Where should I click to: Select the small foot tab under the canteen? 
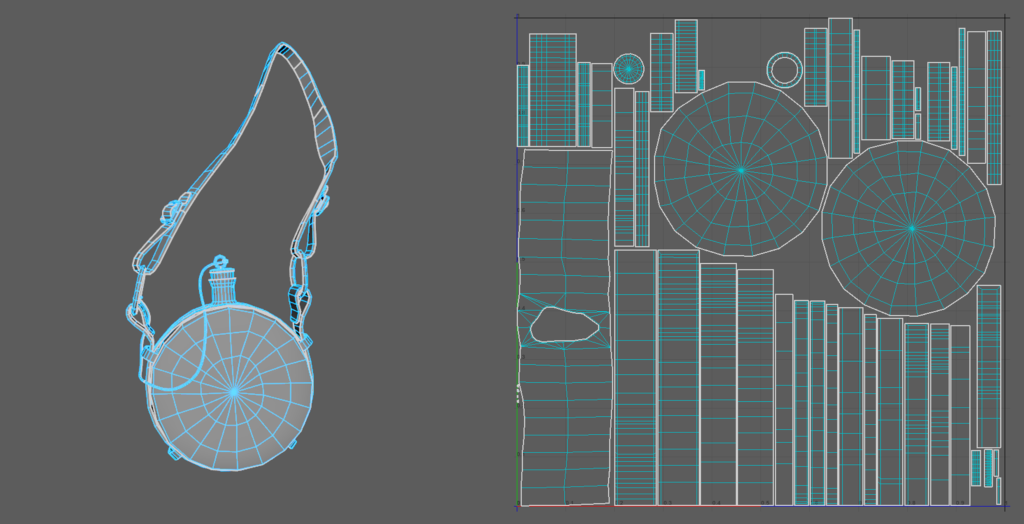tap(174, 454)
